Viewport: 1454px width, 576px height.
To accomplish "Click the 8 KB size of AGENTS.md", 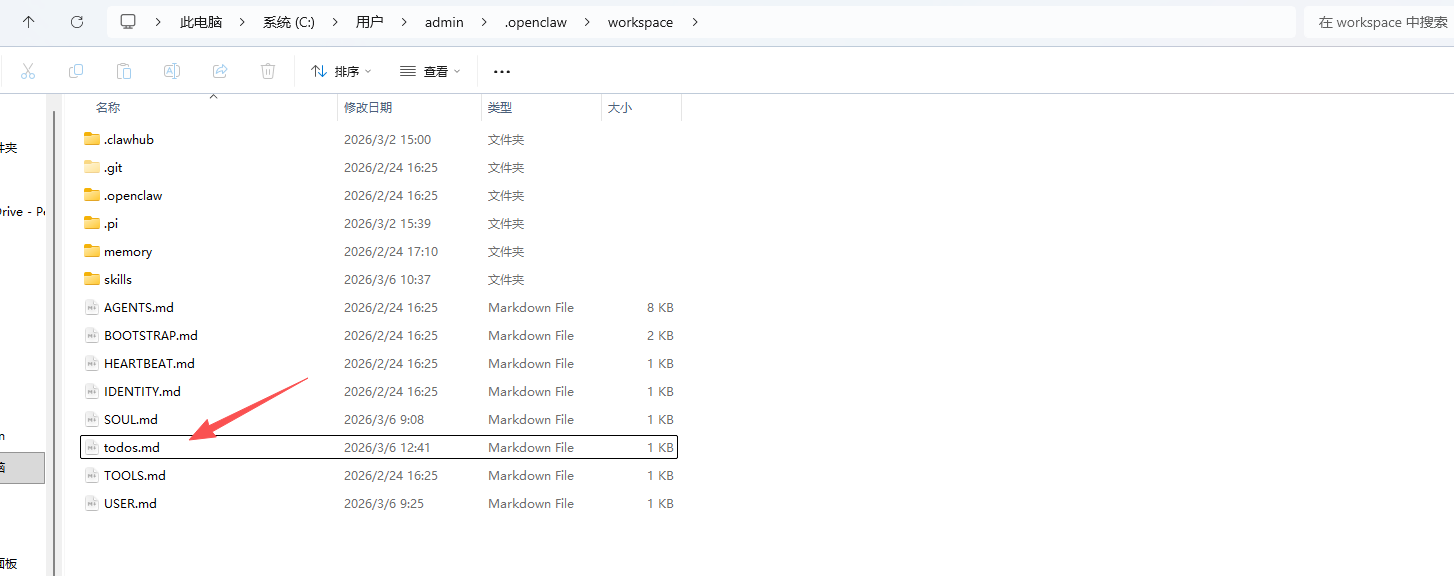I will [x=660, y=307].
